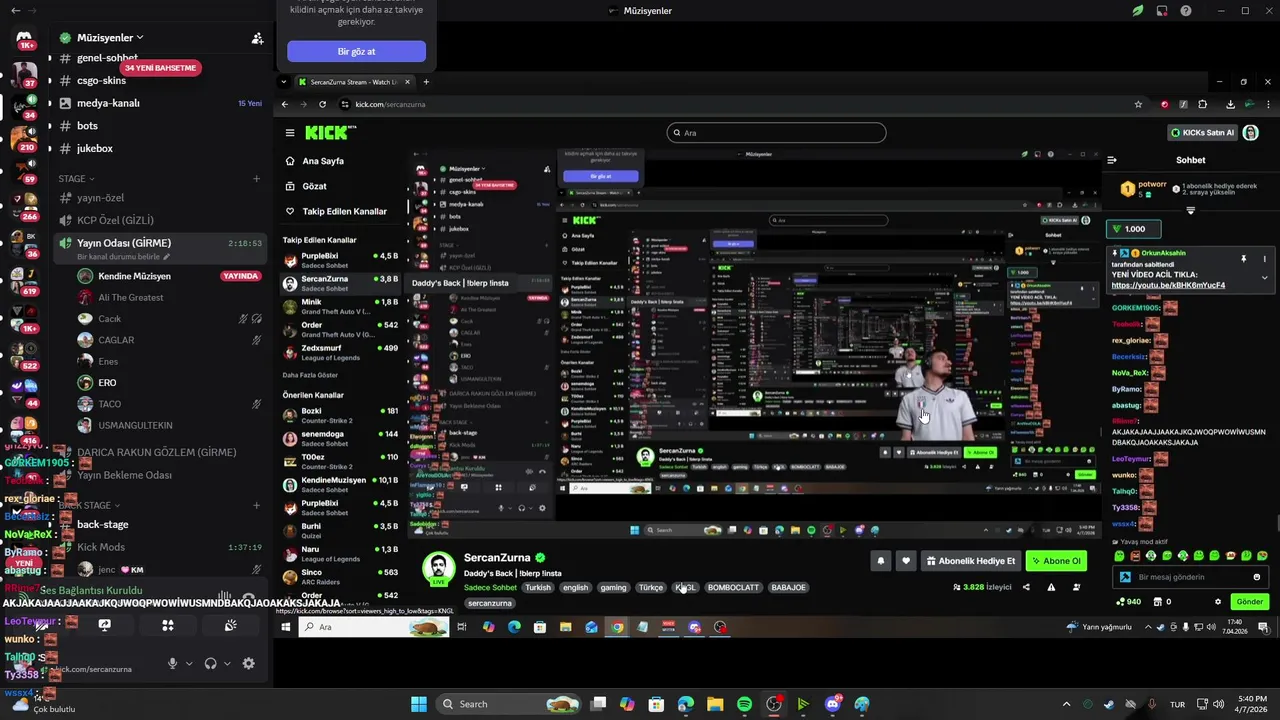
Task: Open the csgo-skins channel
Action: coord(102,81)
